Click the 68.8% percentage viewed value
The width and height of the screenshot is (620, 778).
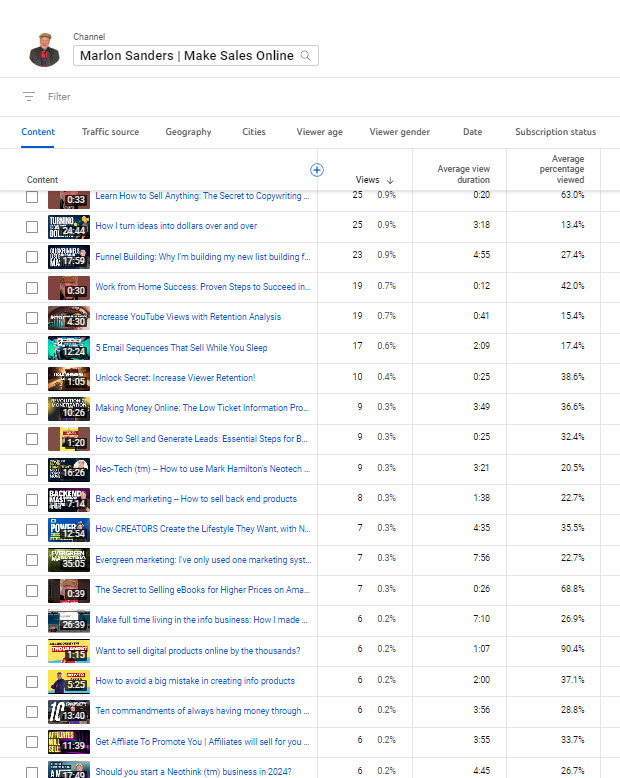point(572,589)
